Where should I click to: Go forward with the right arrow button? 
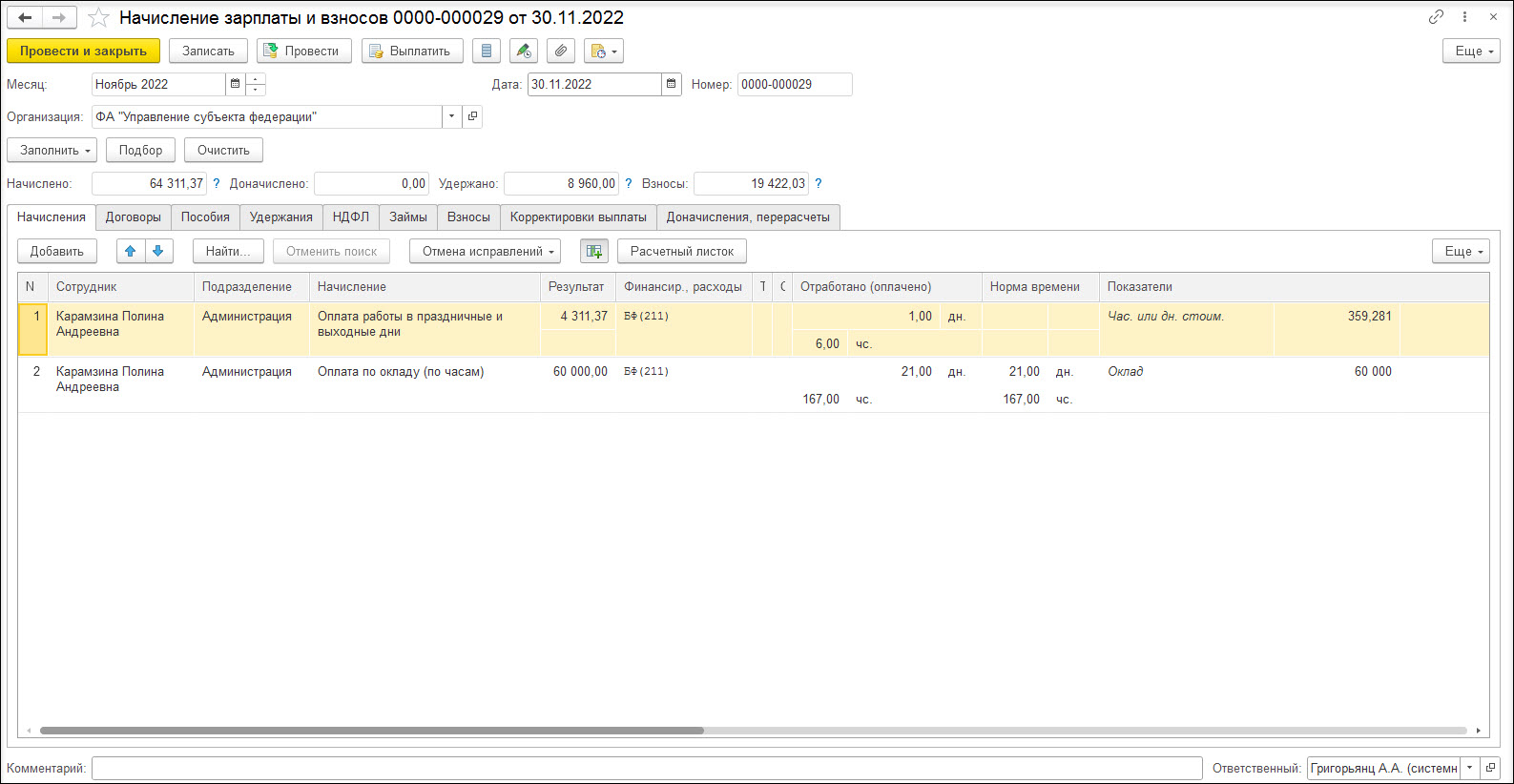pos(59,17)
